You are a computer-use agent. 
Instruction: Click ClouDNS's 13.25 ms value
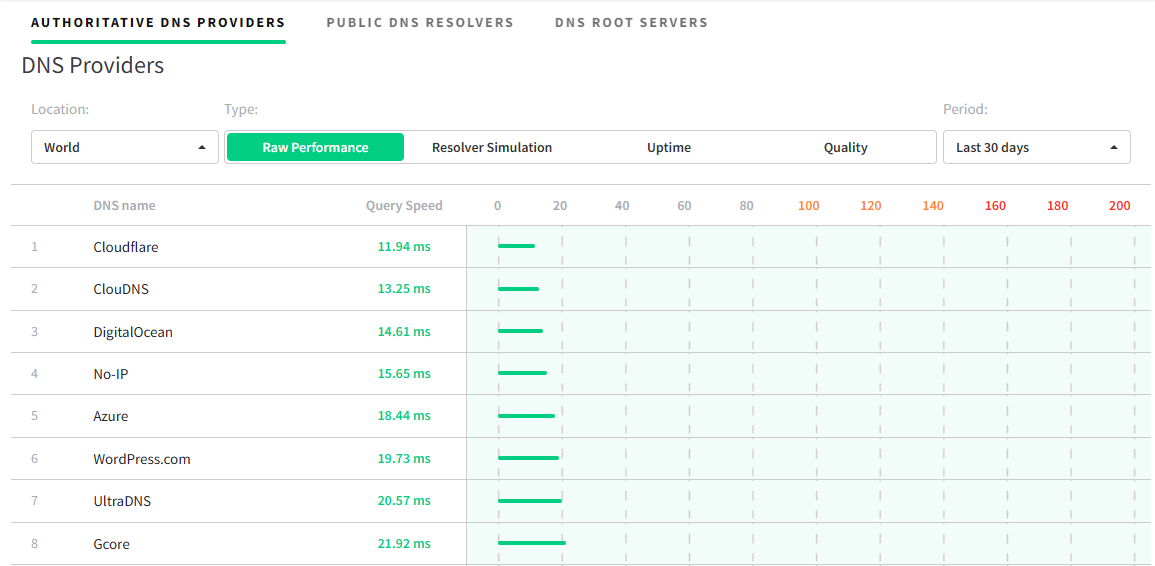coord(404,289)
